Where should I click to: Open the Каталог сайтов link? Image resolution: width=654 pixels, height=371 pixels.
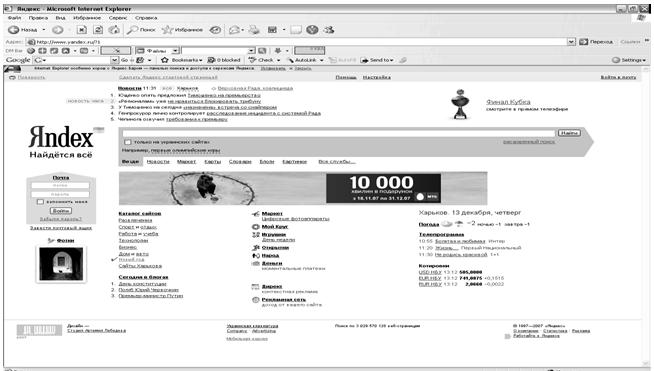(x=140, y=214)
